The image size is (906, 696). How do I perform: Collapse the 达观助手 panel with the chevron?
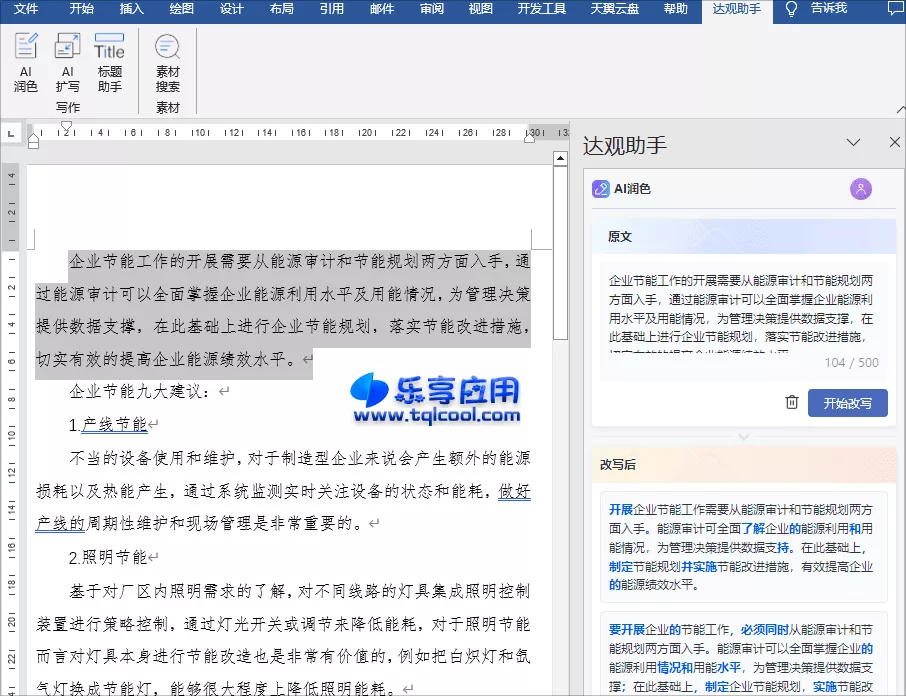pos(854,143)
